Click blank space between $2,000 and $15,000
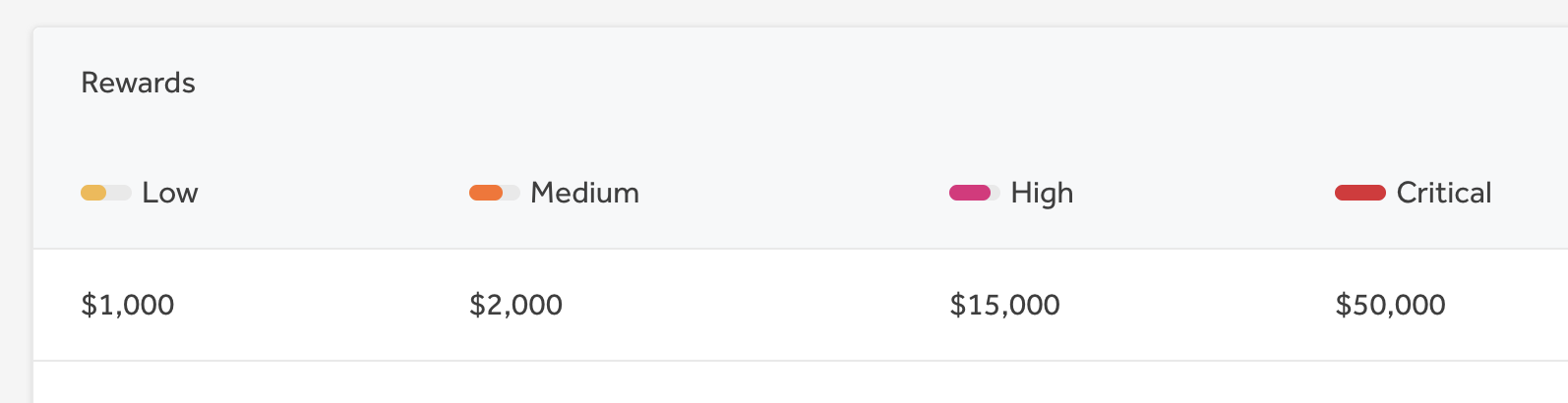This screenshot has width=1568, height=403. coord(757,305)
